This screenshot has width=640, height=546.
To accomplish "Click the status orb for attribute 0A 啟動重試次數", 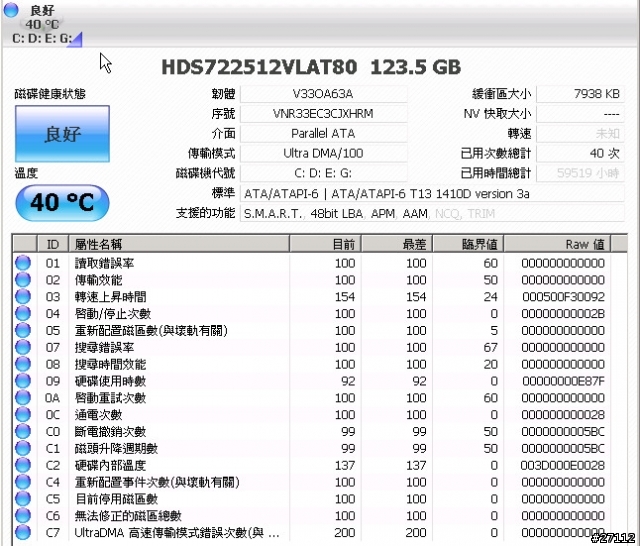I will click(x=23, y=397).
